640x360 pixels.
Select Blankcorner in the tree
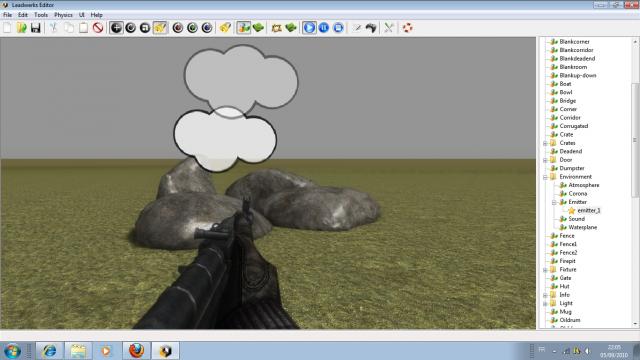(574, 42)
